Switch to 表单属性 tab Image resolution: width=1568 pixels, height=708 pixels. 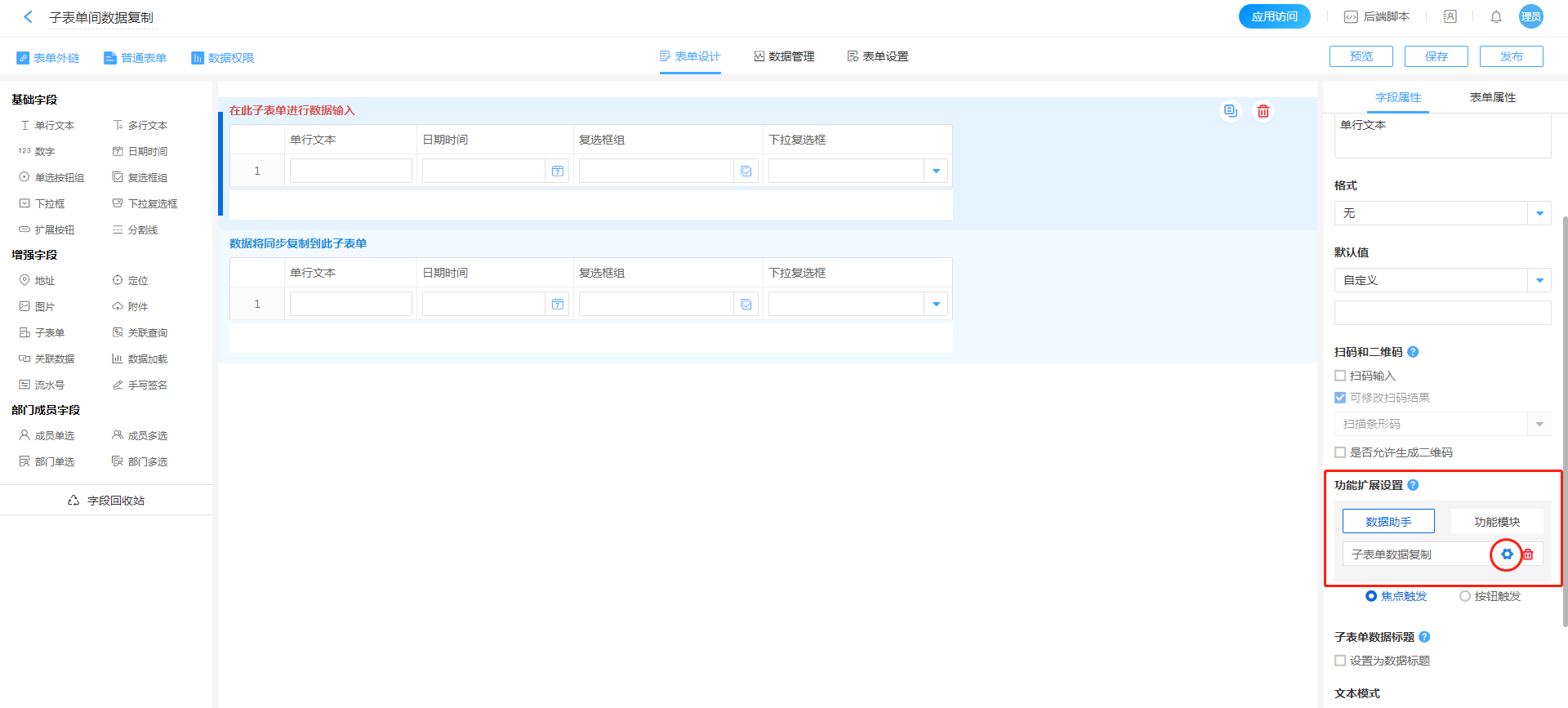coord(1492,97)
